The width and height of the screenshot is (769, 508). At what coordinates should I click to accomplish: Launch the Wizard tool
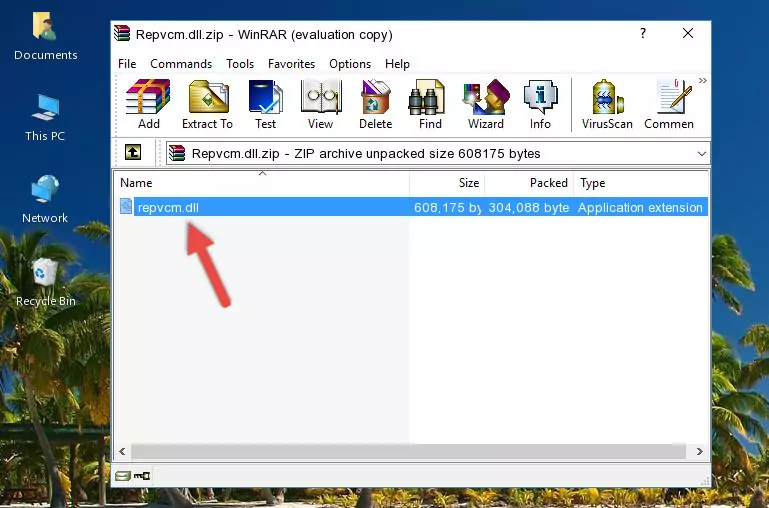486,104
